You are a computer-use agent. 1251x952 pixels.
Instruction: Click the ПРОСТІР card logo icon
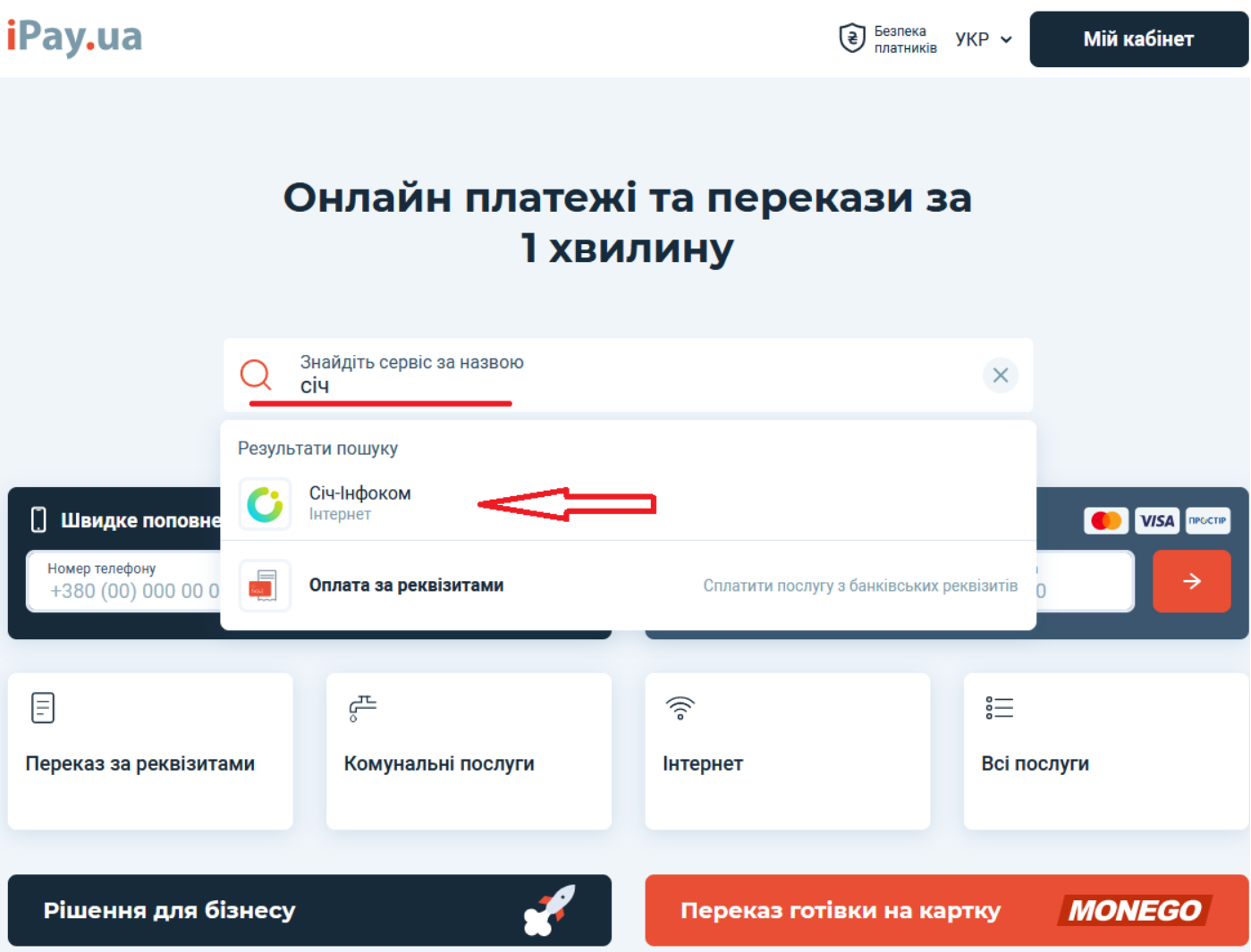pyautogui.click(x=1207, y=520)
